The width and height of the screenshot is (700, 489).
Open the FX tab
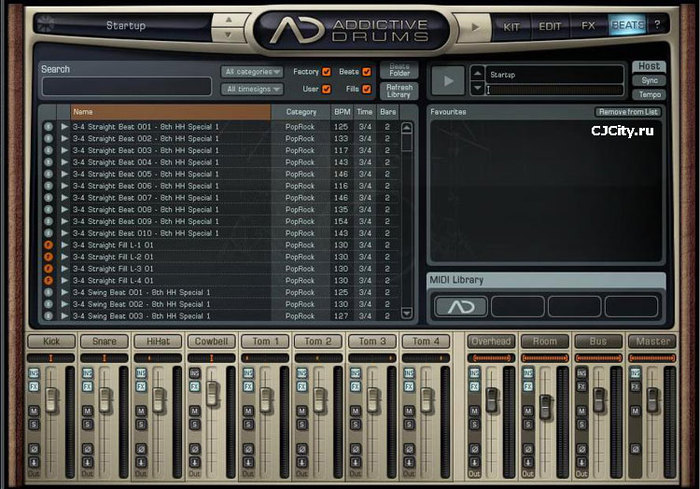(588, 26)
